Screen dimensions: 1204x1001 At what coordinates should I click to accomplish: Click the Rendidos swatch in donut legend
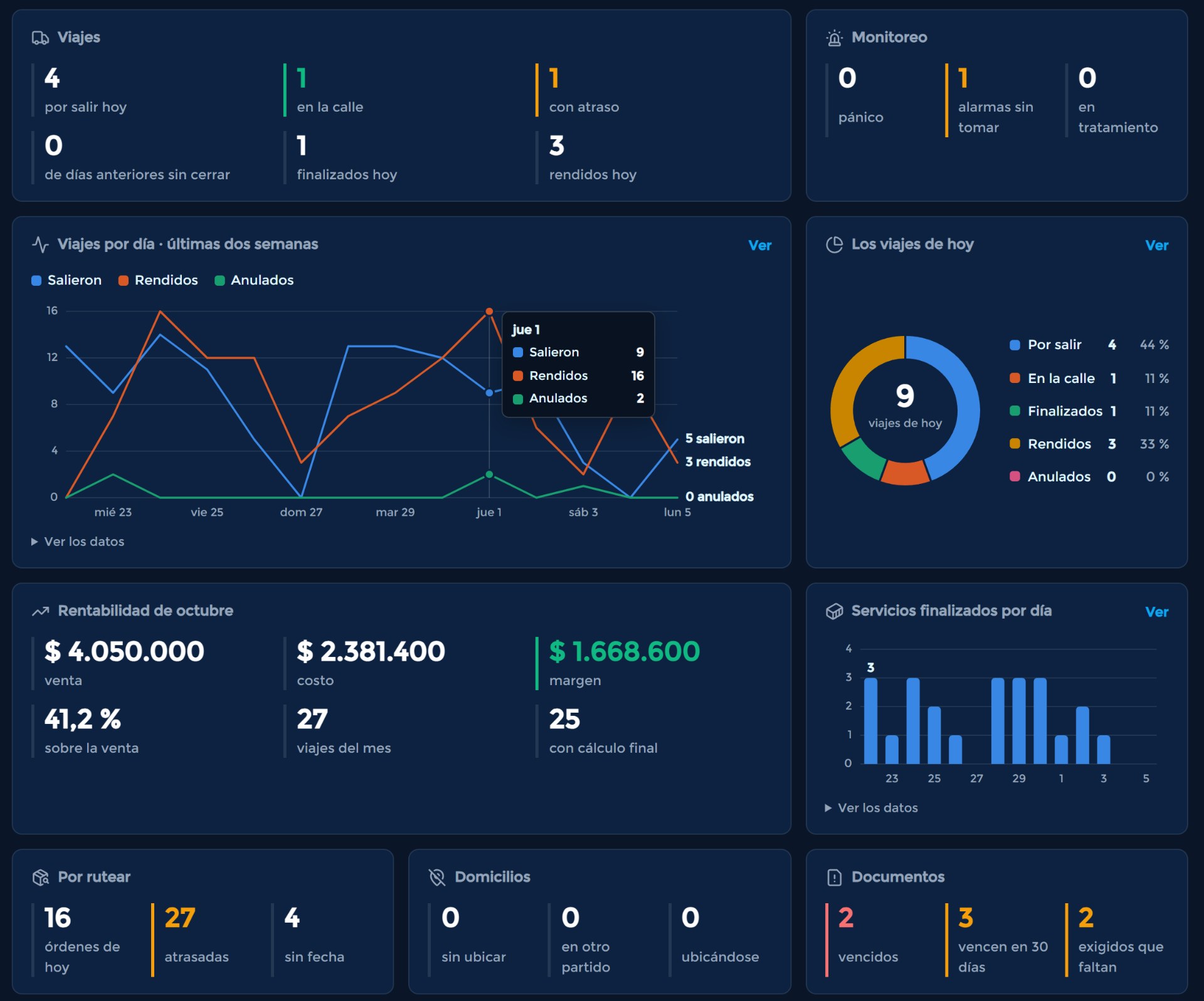[1015, 444]
